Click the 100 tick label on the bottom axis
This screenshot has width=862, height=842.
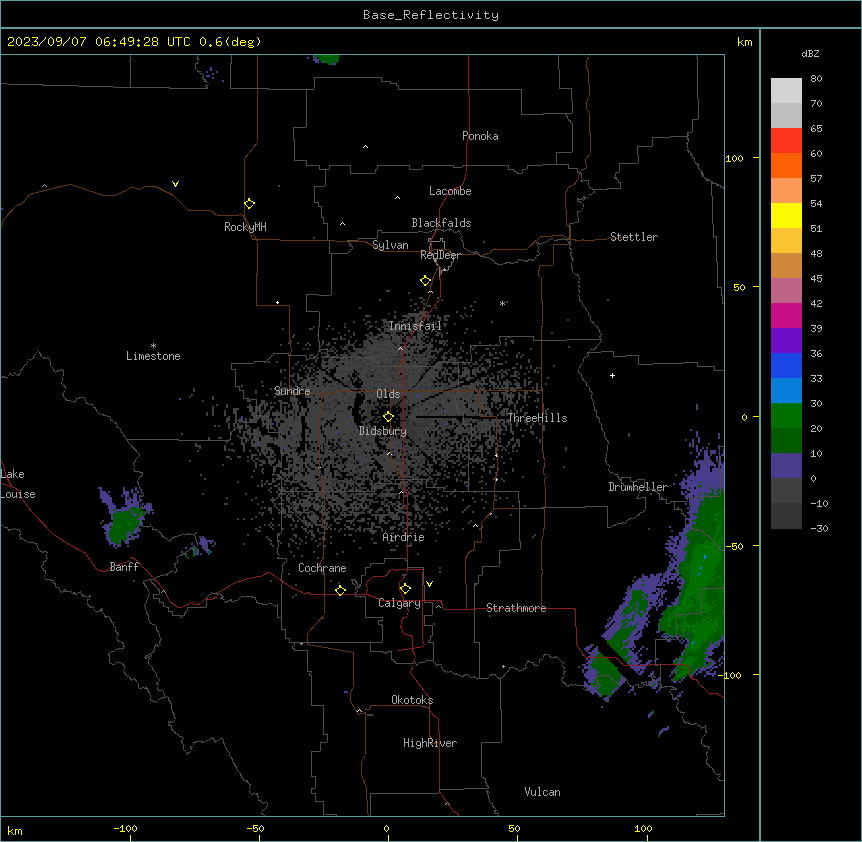[x=643, y=828]
